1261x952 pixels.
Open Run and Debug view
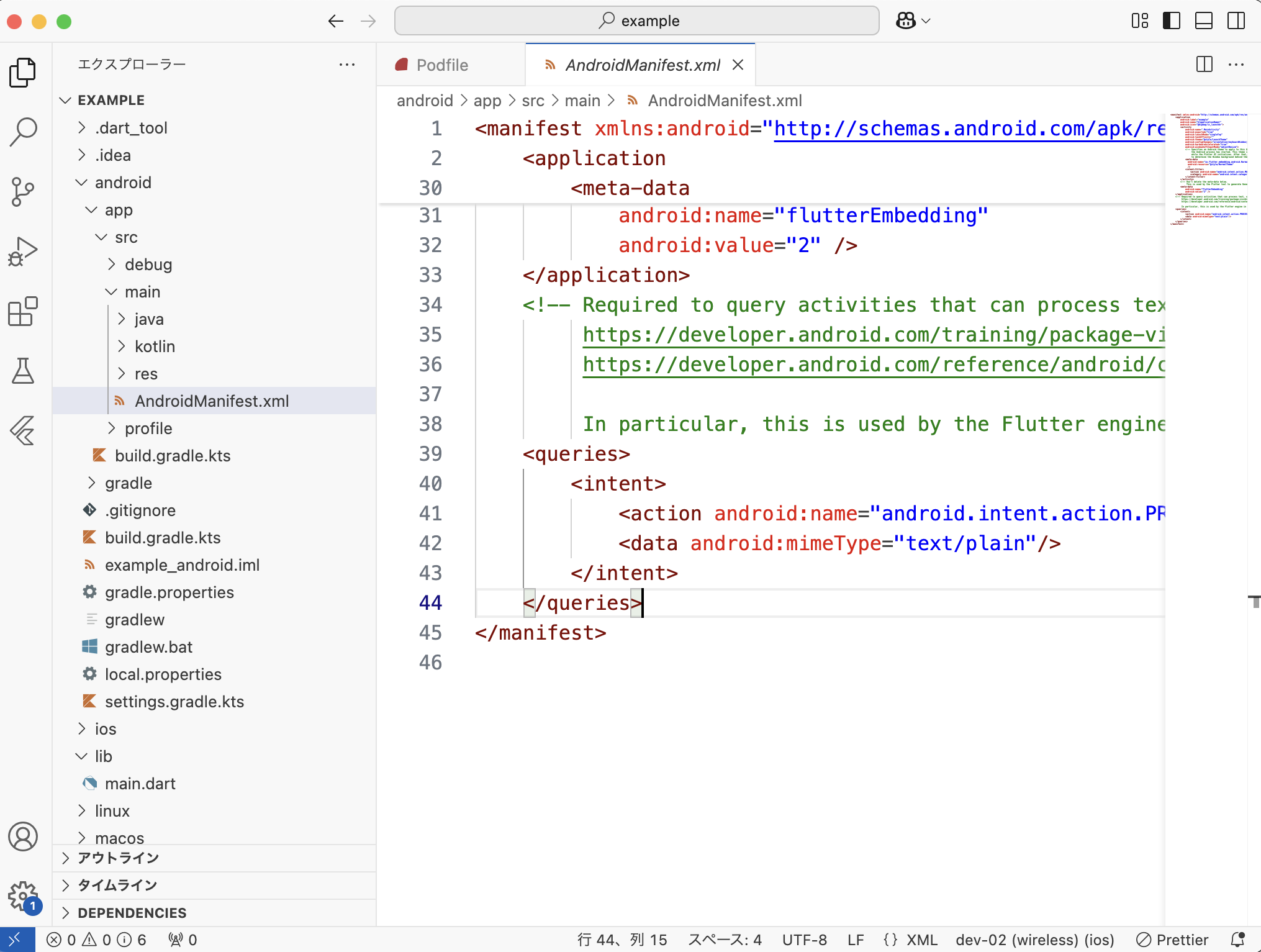24,251
